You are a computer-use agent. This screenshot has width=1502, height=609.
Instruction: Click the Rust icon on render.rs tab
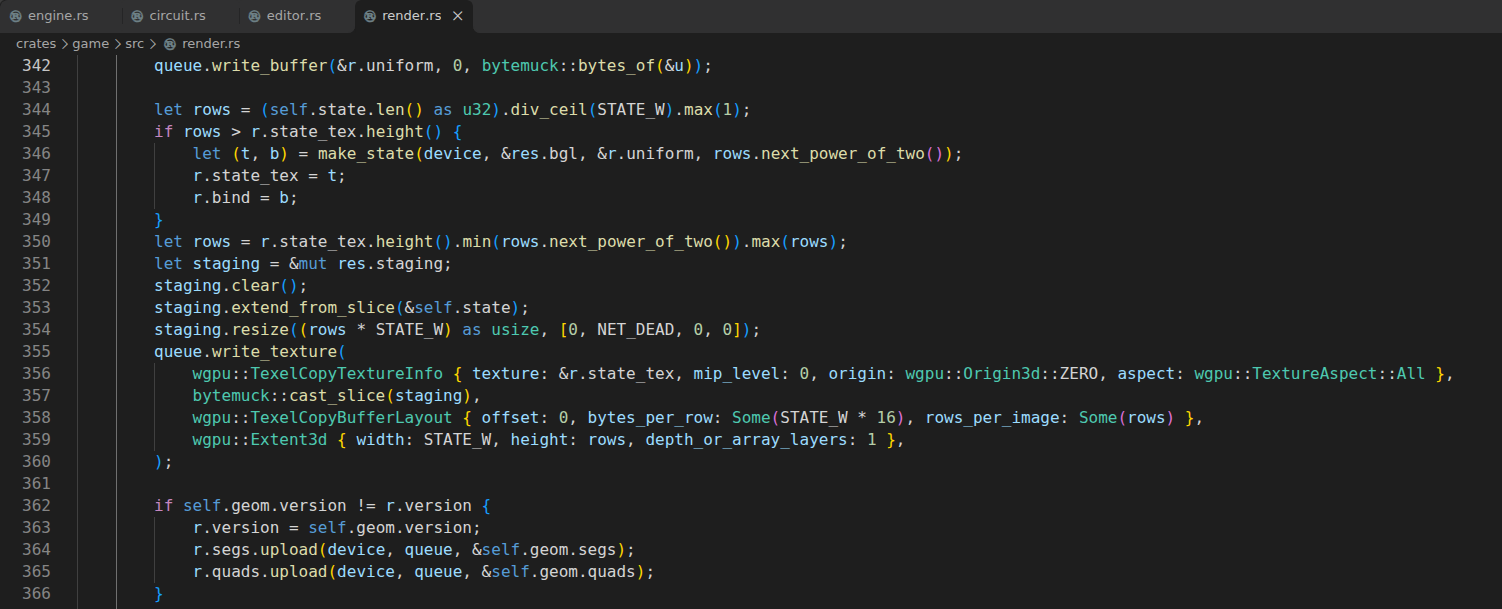[x=370, y=16]
